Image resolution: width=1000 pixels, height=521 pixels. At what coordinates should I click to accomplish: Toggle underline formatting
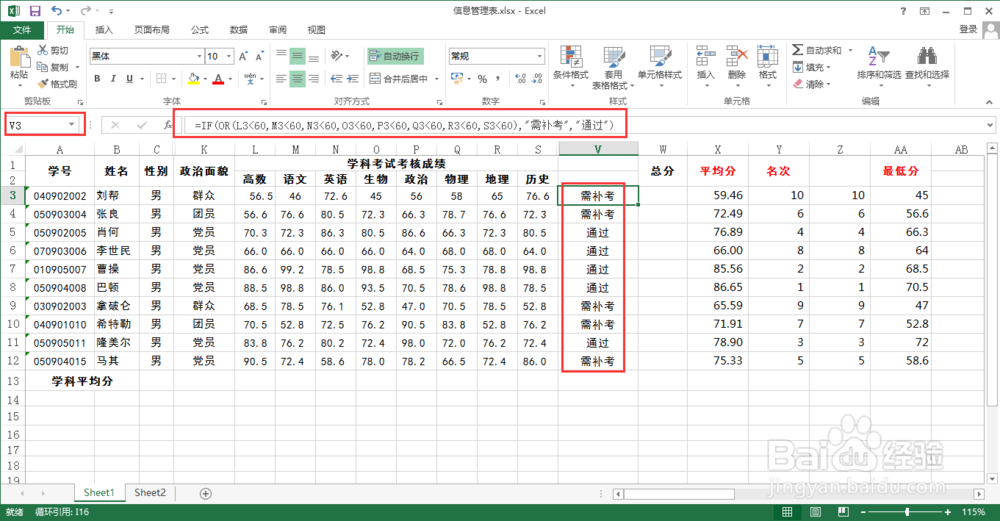[x=129, y=78]
